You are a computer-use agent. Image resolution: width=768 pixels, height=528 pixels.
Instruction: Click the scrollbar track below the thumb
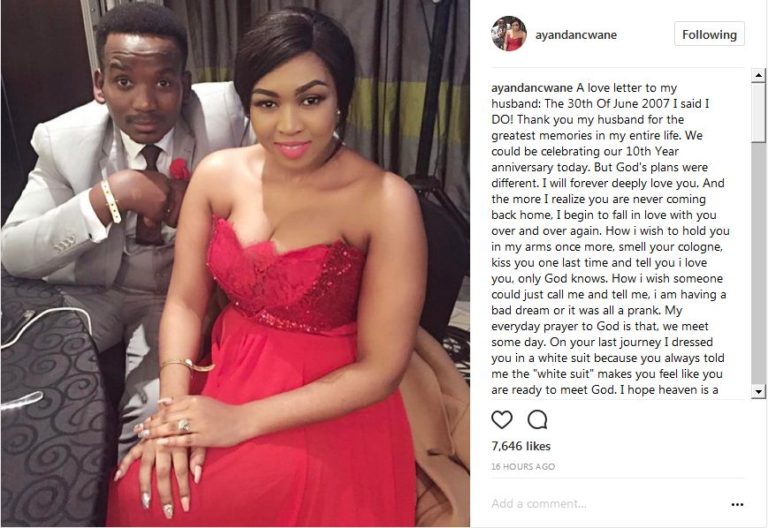click(x=758, y=264)
